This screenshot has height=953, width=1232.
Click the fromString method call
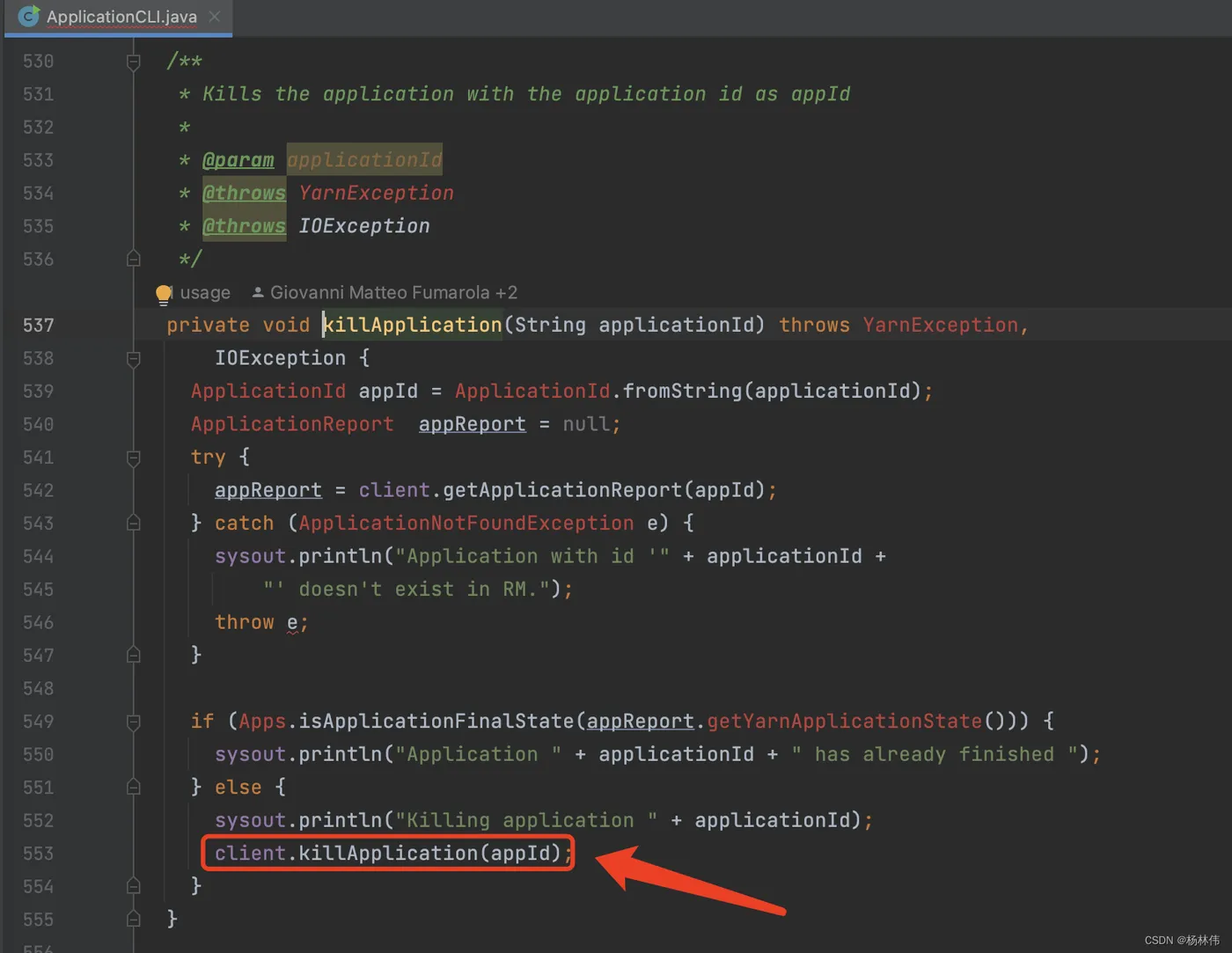(683, 391)
